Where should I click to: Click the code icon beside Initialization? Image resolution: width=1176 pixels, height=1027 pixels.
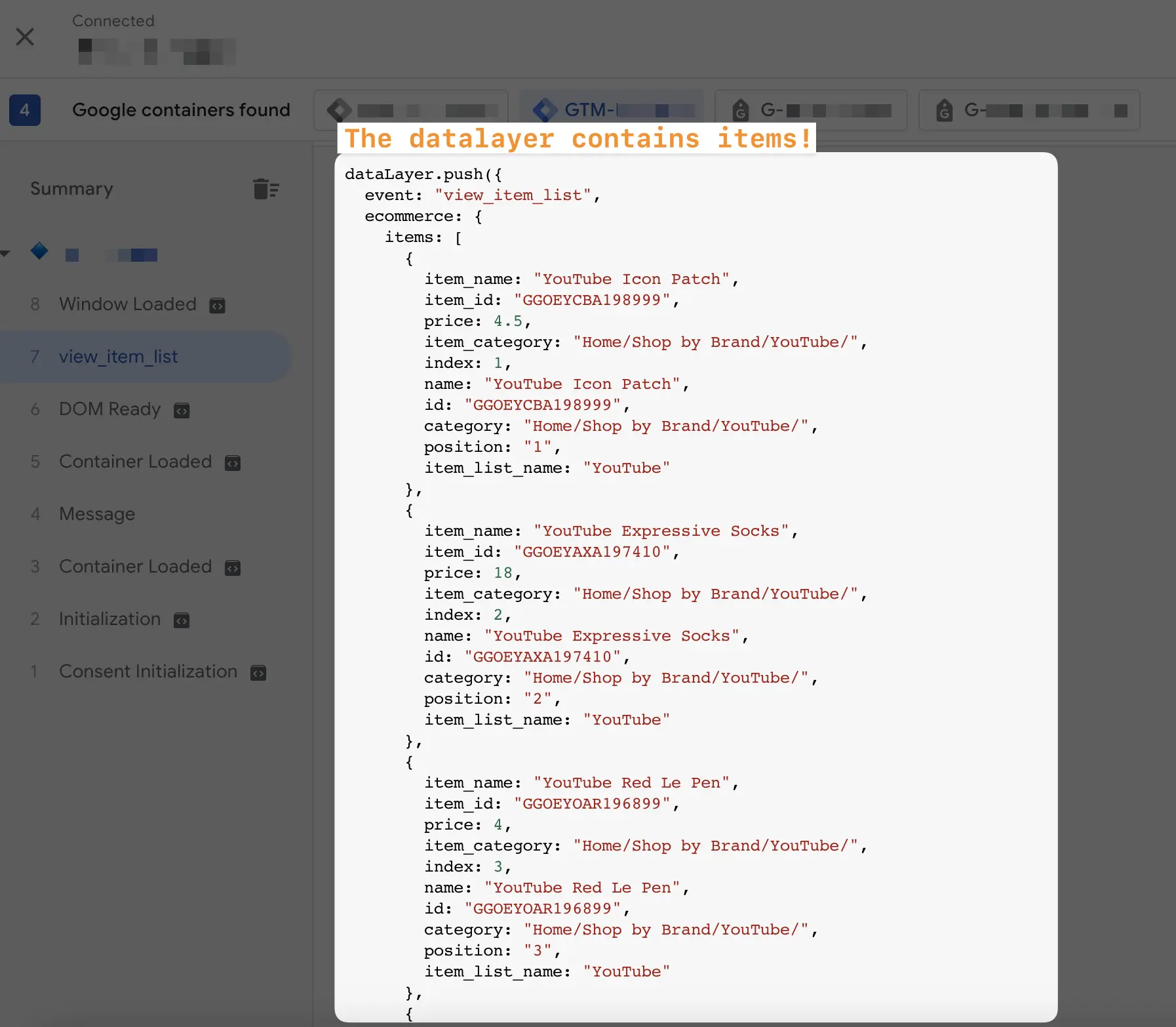point(181,620)
